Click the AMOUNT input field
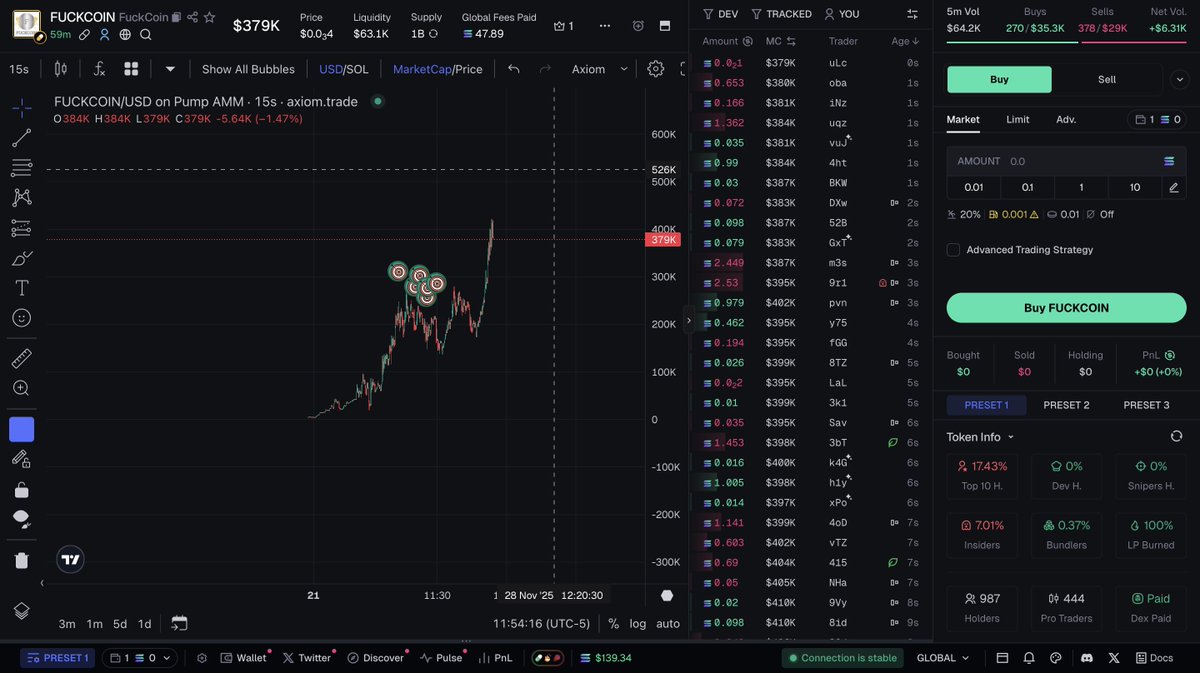The height and width of the screenshot is (673, 1200). point(1066,161)
